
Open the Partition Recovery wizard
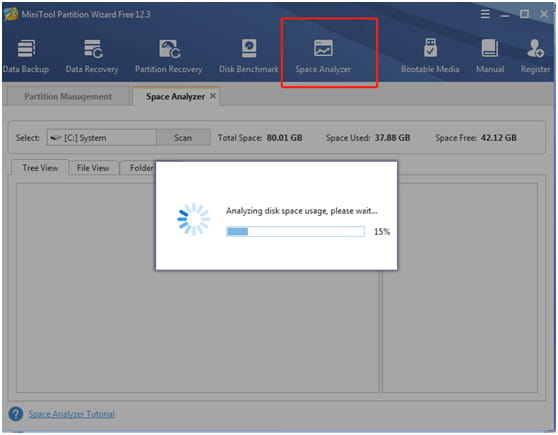[169, 56]
